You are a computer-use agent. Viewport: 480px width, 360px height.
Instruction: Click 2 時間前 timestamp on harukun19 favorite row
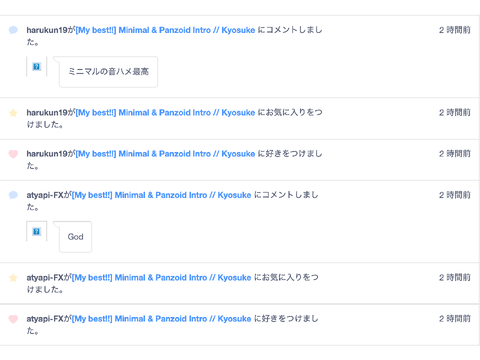455,113
